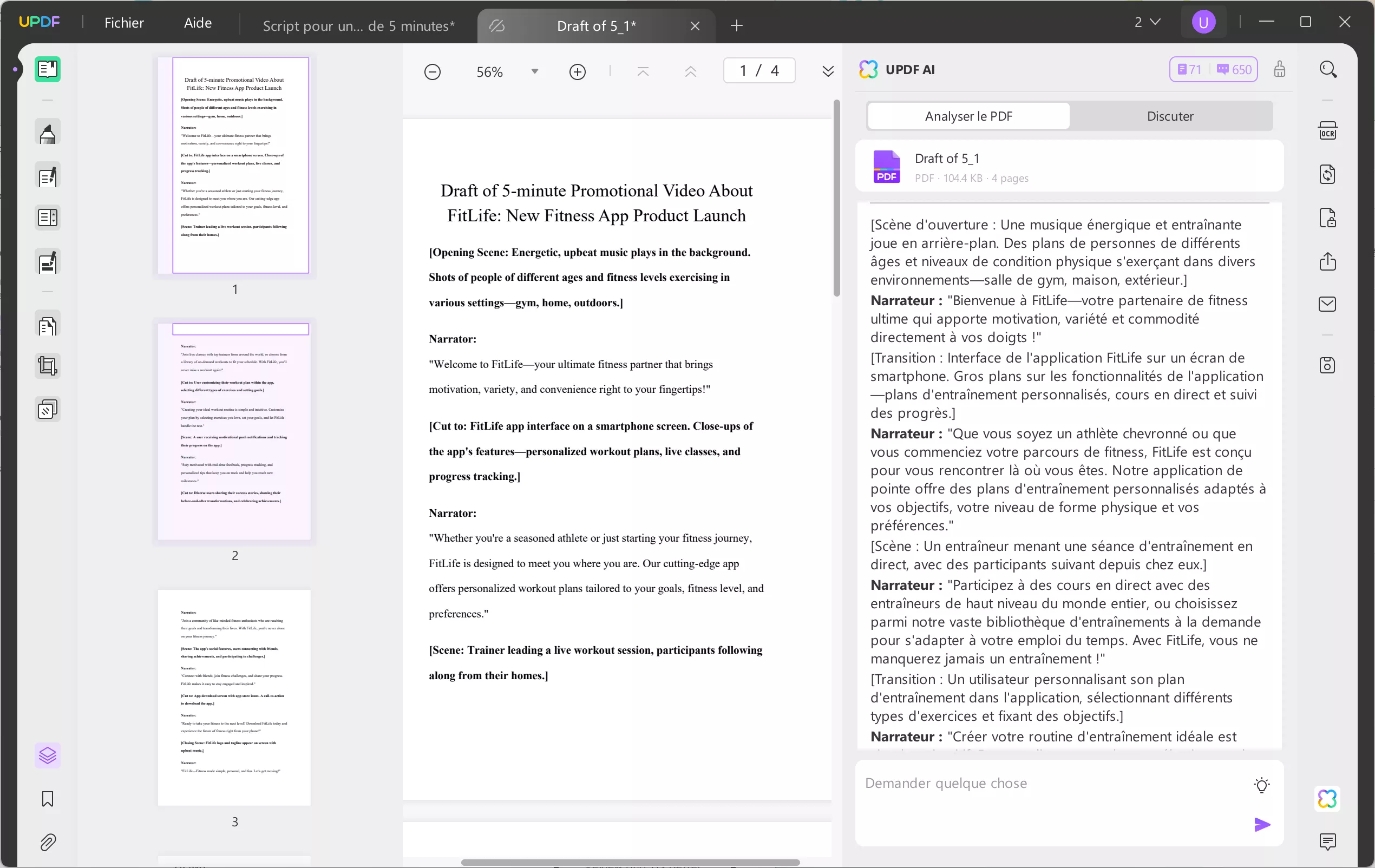Viewport: 1375px width, 868px height.
Task: Toggle the layers thumbnail panel button
Action: (48, 755)
